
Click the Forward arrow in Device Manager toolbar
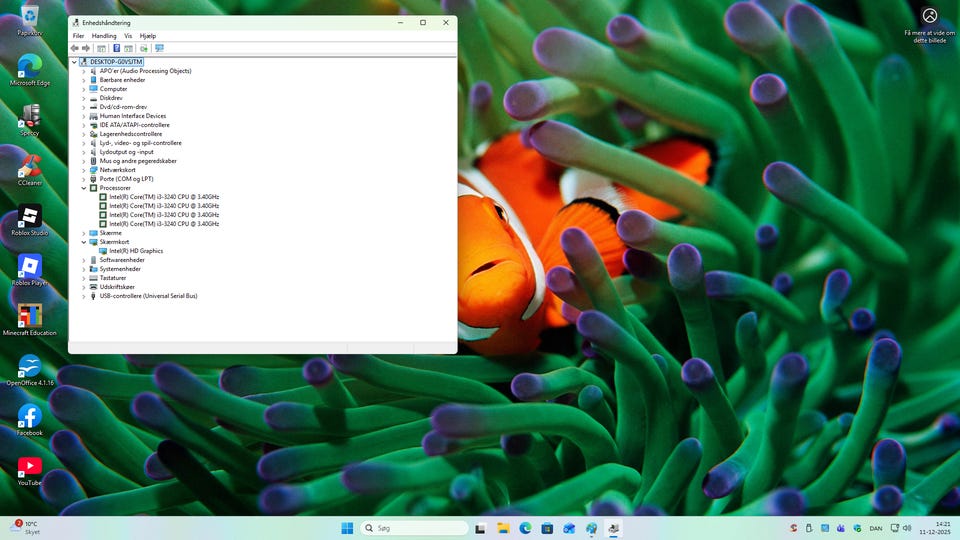coord(86,48)
